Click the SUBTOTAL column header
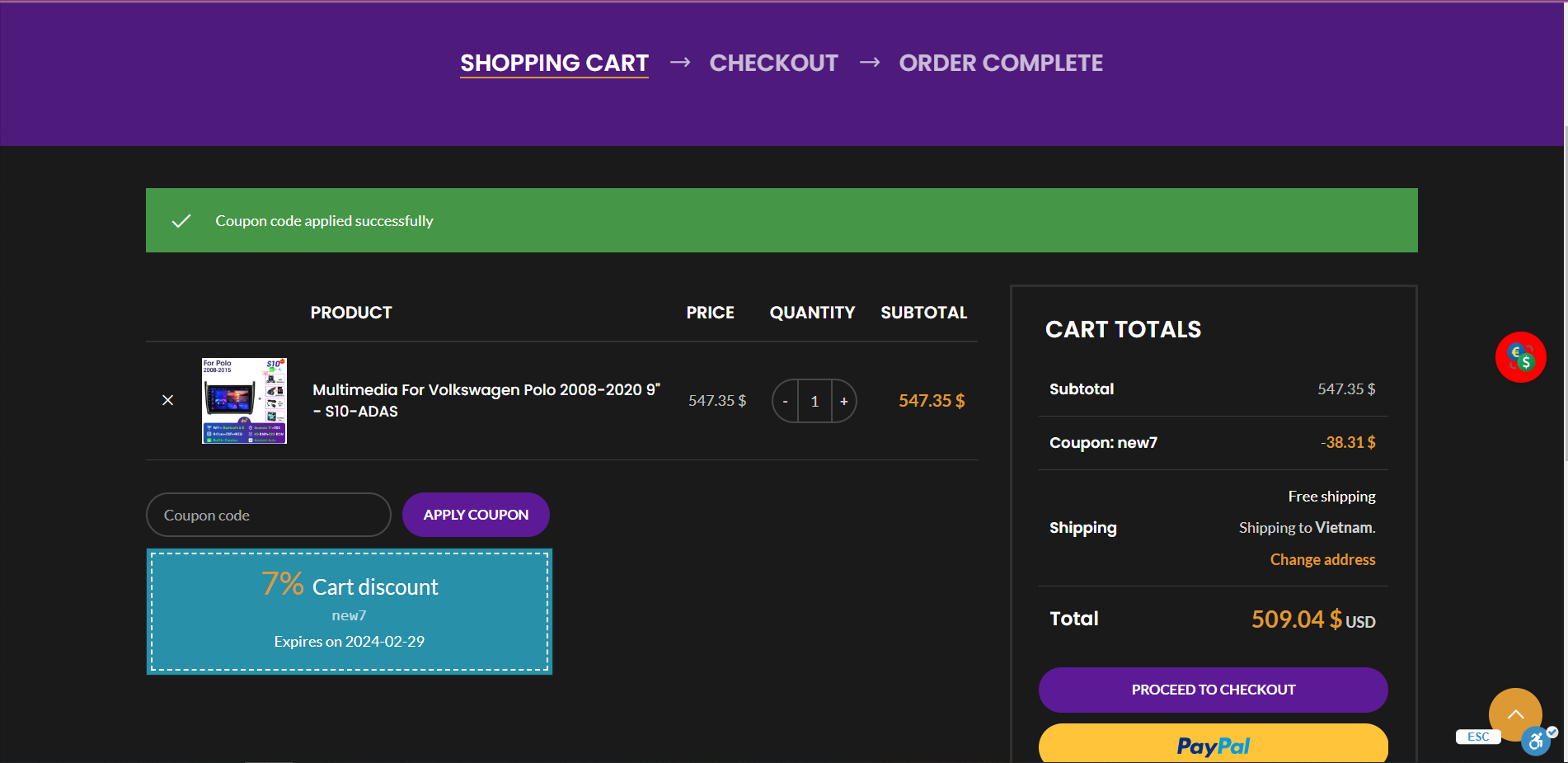The width and height of the screenshot is (1568, 763). click(x=923, y=313)
